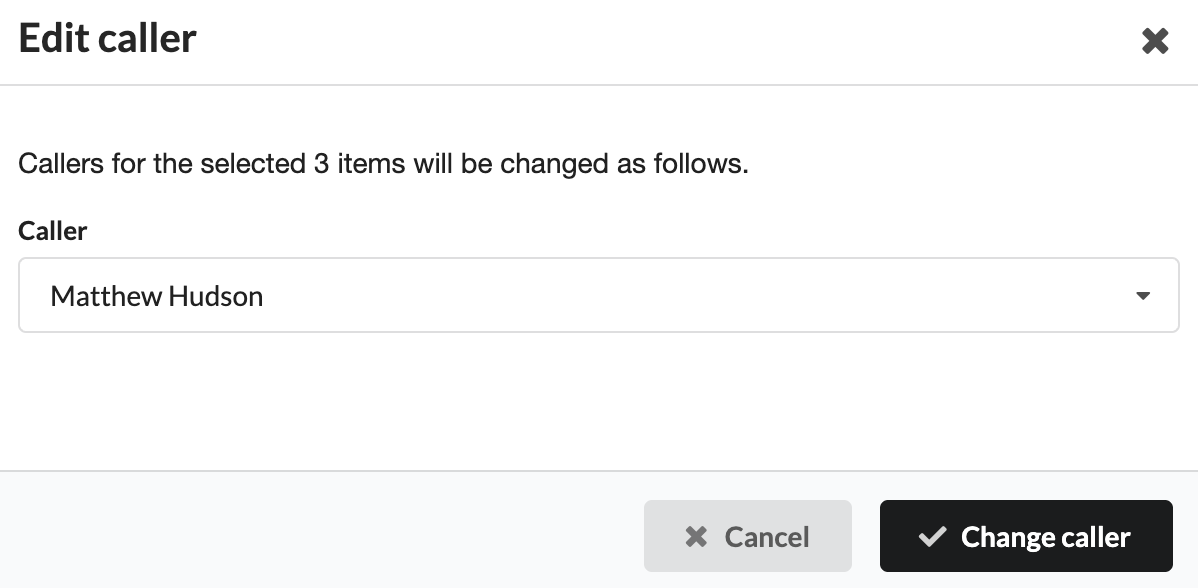The image size is (1198, 588).
Task: Open the Caller dropdown
Action: click(599, 295)
